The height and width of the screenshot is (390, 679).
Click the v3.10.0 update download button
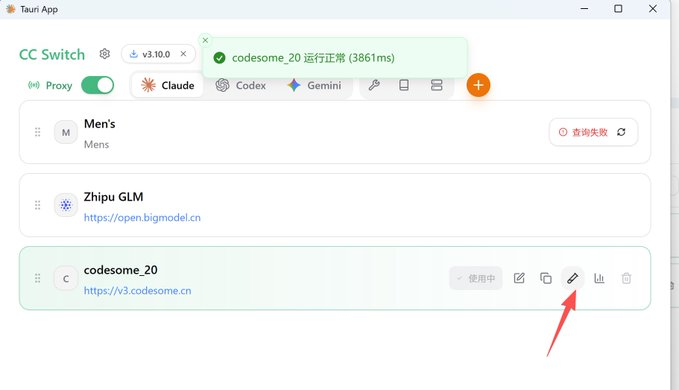coord(150,54)
